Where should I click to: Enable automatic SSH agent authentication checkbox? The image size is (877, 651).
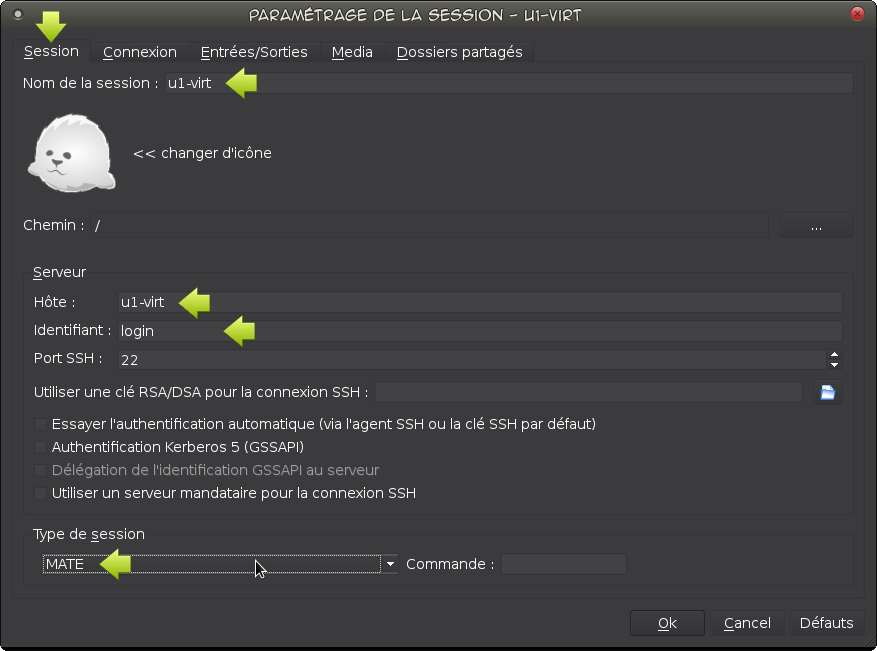point(41,424)
